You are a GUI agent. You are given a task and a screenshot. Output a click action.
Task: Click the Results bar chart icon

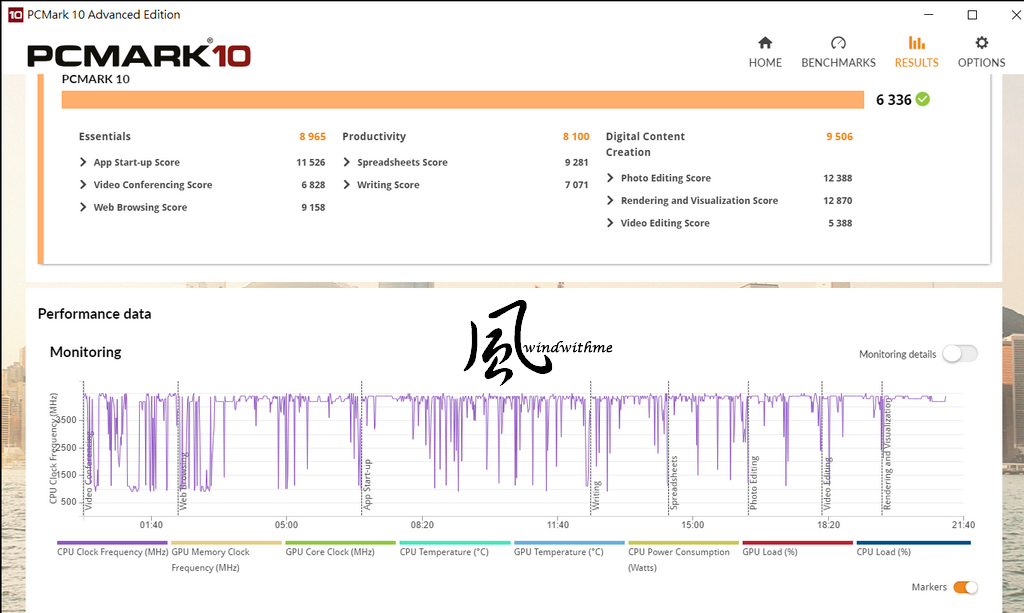916,43
